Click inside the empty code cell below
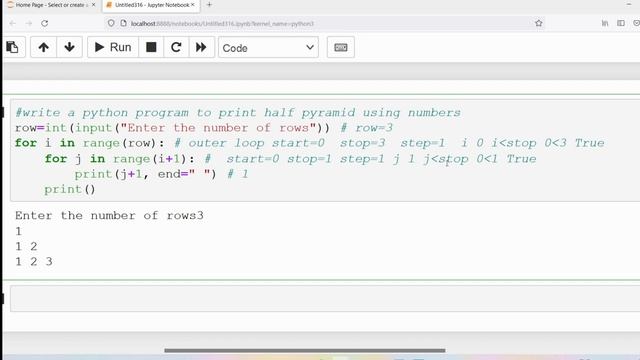This screenshot has width=640, height=360. (x=325, y=298)
